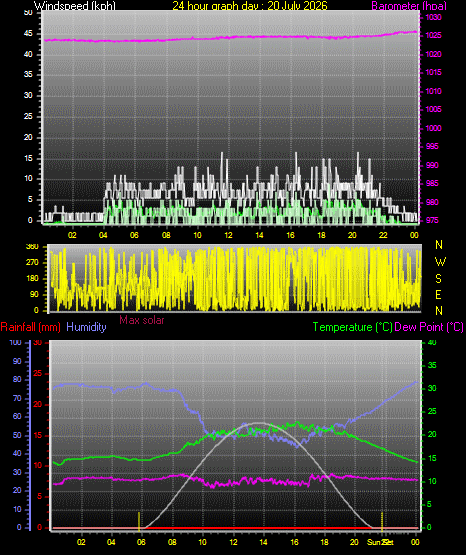The height and width of the screenshot is (555, 466).
Task: Click the W compass direction label
Action: point(440,262)
